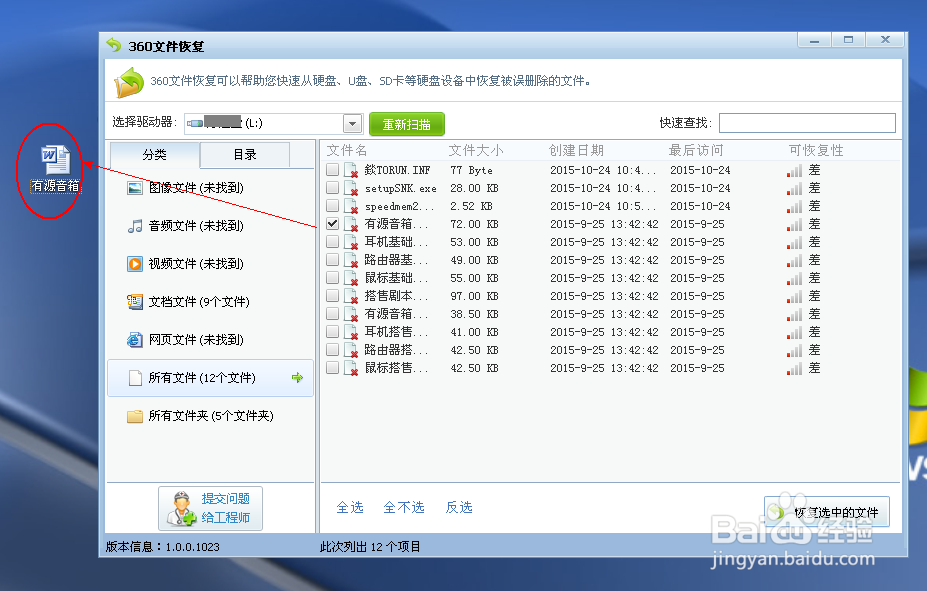Click the green 重新扫描 rescan button
927x591 pixels.
(x=407, y=124)
